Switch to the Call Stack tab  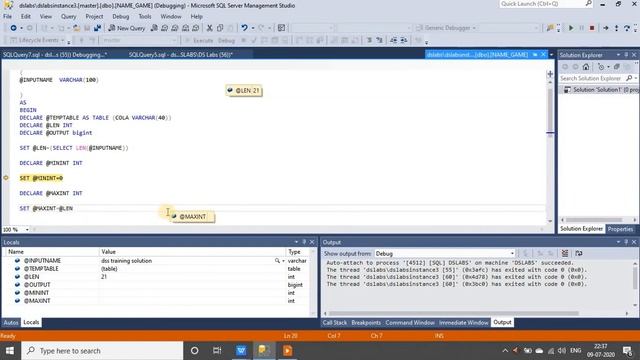[335, 322]
